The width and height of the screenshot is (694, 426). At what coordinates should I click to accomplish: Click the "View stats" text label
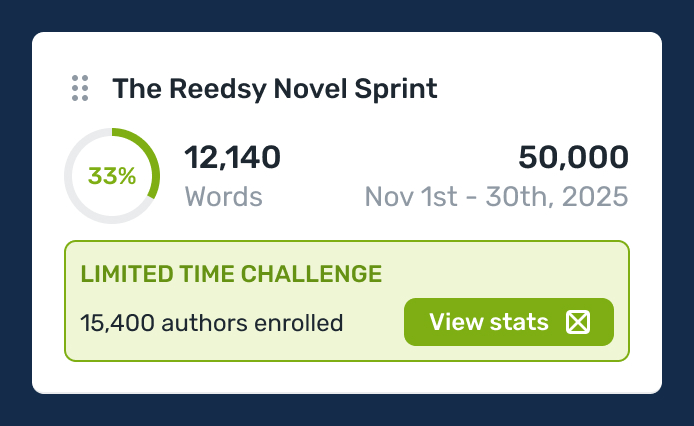point(489,322)
